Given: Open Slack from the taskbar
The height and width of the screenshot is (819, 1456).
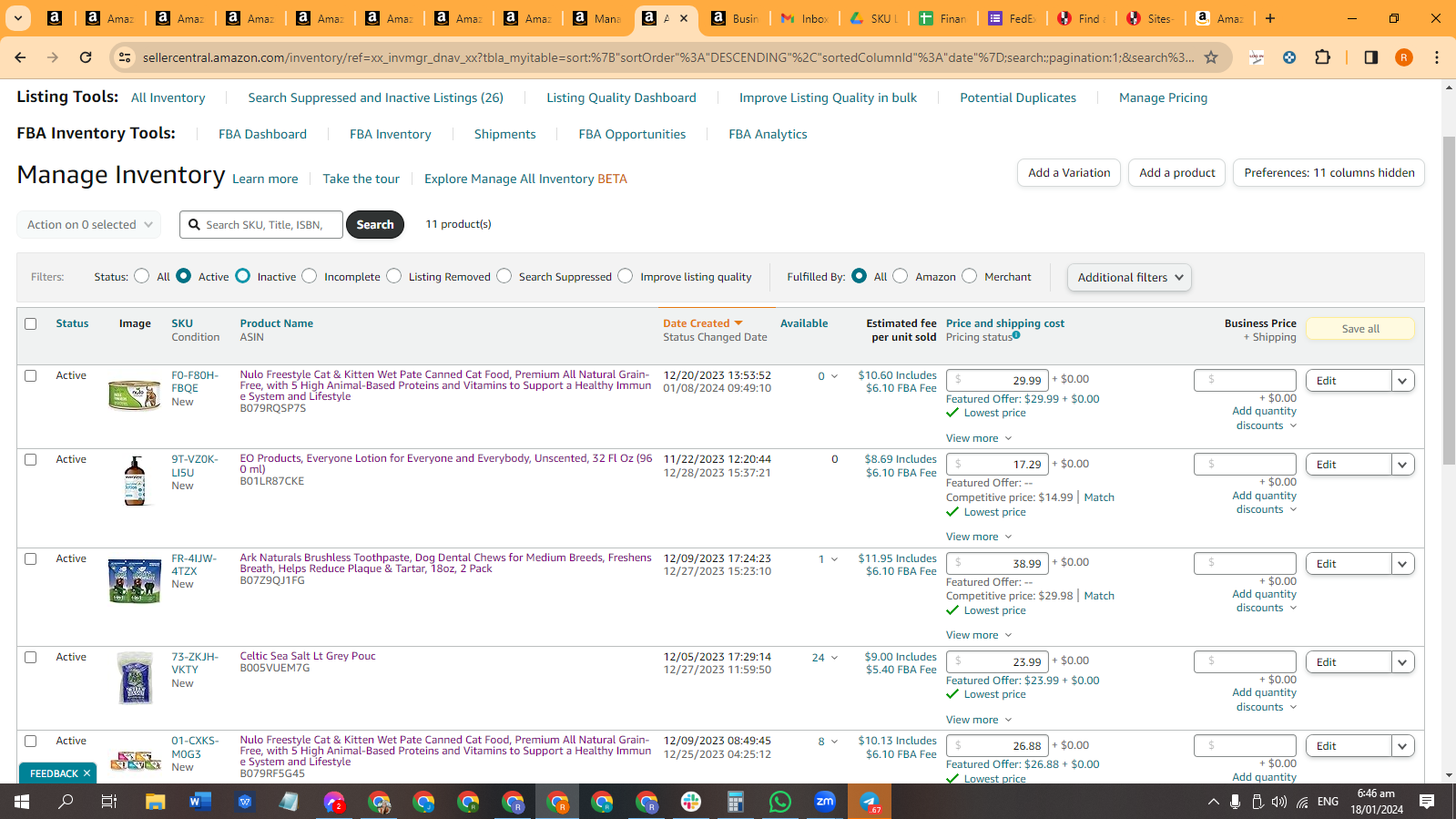Looking at the screenshot, I should [691, 802].
